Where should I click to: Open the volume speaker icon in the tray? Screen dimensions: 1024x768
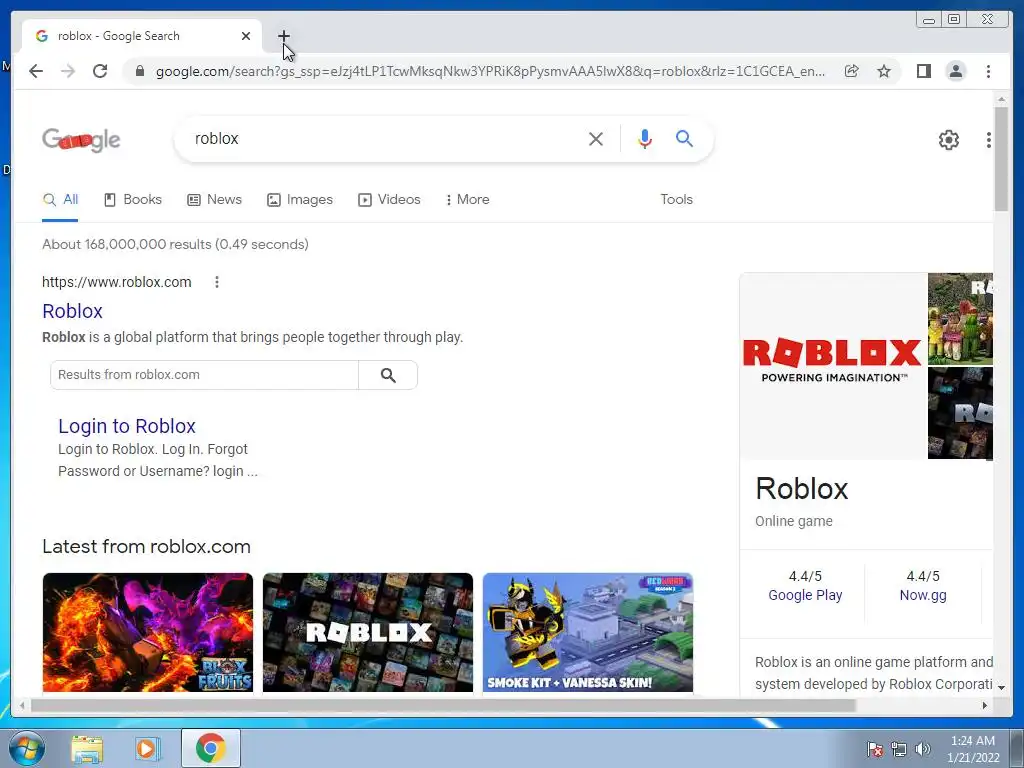pyautogui.click(x=923, y=749)
